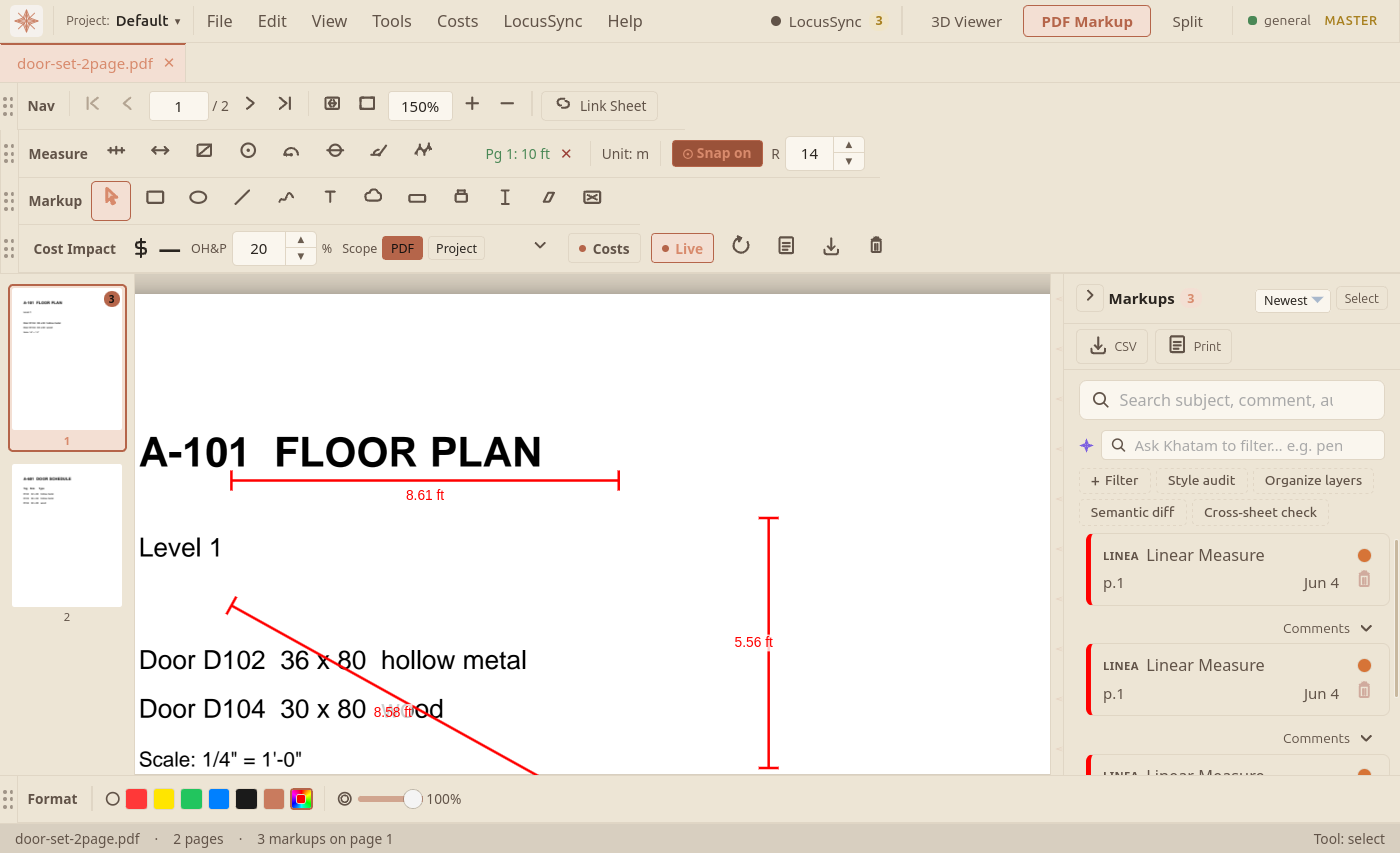
Task: Click the Link Sheet button
Action: [601, 105]
